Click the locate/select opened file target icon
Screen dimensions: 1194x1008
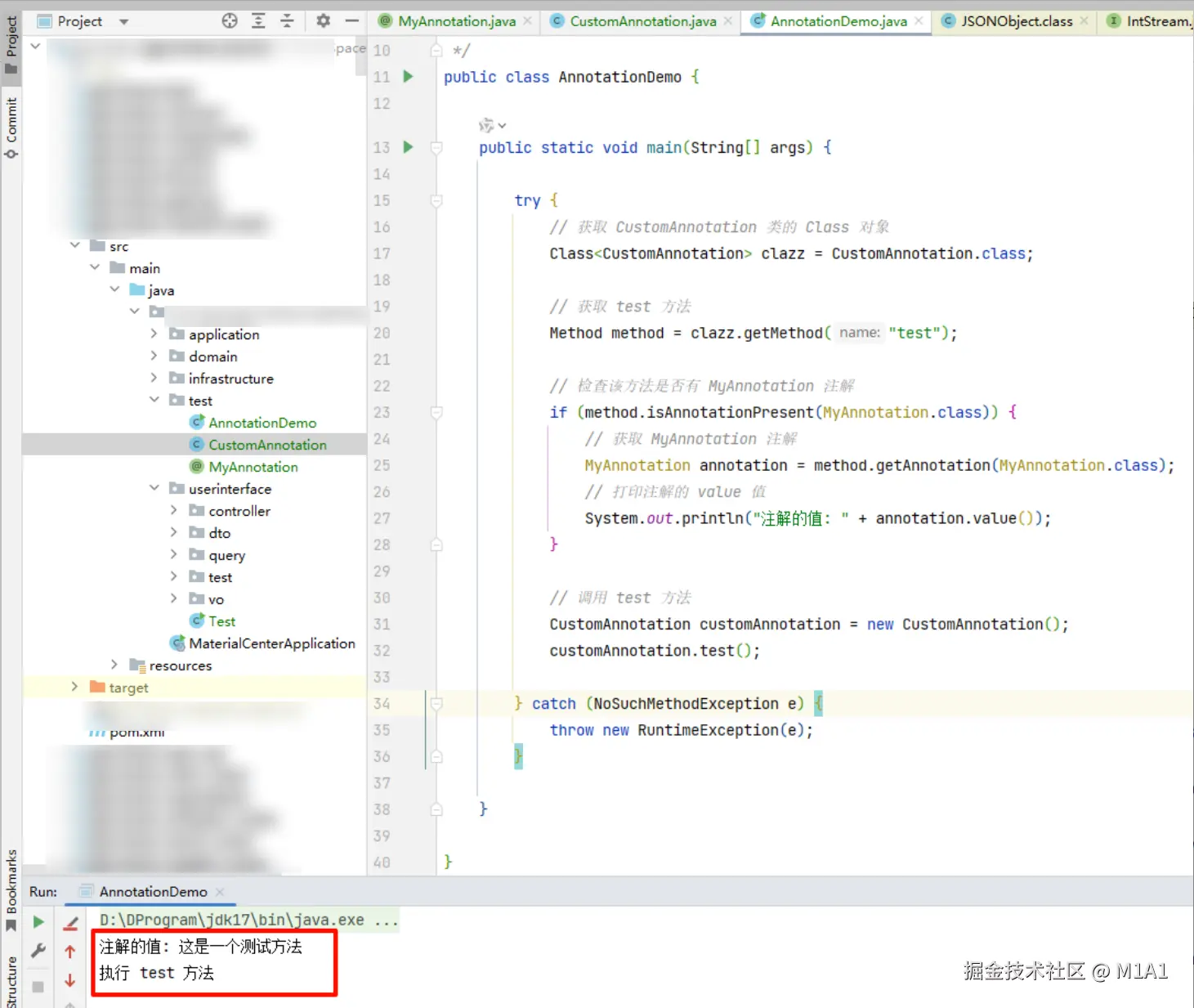pos(230,21)
